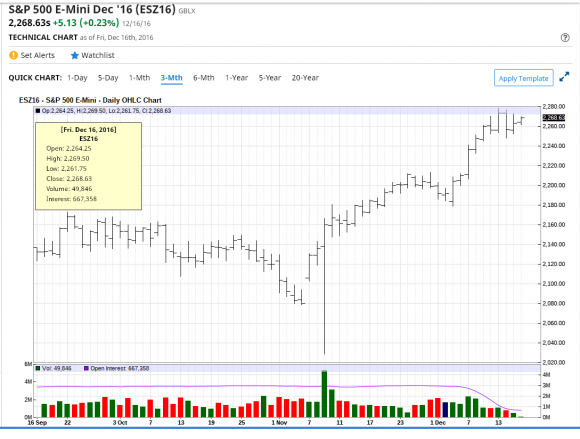Click the 'Close: 2,268.63' tooltip line
The height and width of the screenshot is (439, 580).
(x=69, y=179)
